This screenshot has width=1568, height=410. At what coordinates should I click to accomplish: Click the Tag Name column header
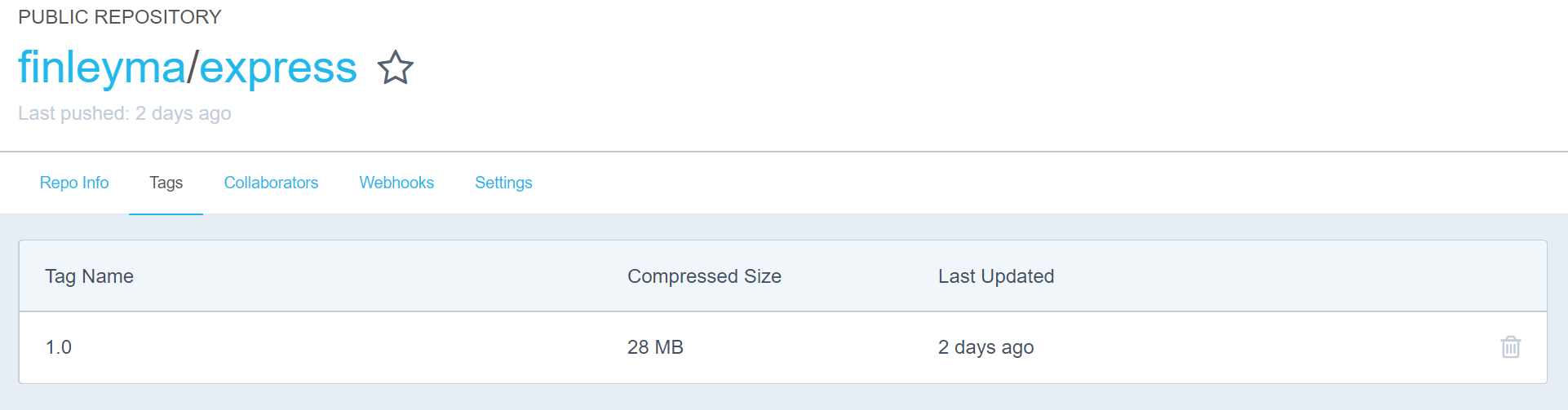[89, 276]
